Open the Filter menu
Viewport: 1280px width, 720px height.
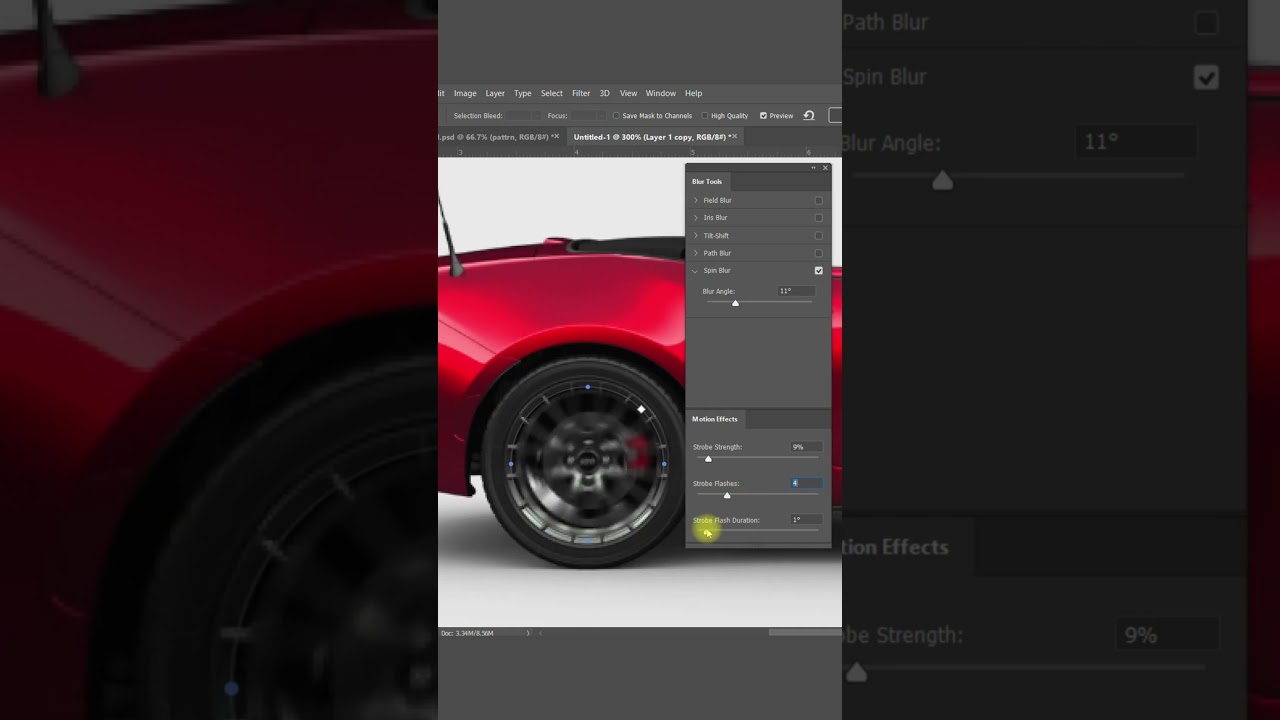581,93
